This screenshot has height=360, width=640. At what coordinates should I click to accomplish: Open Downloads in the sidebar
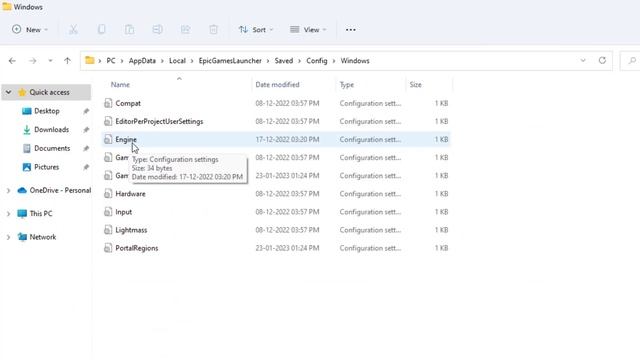51,130
